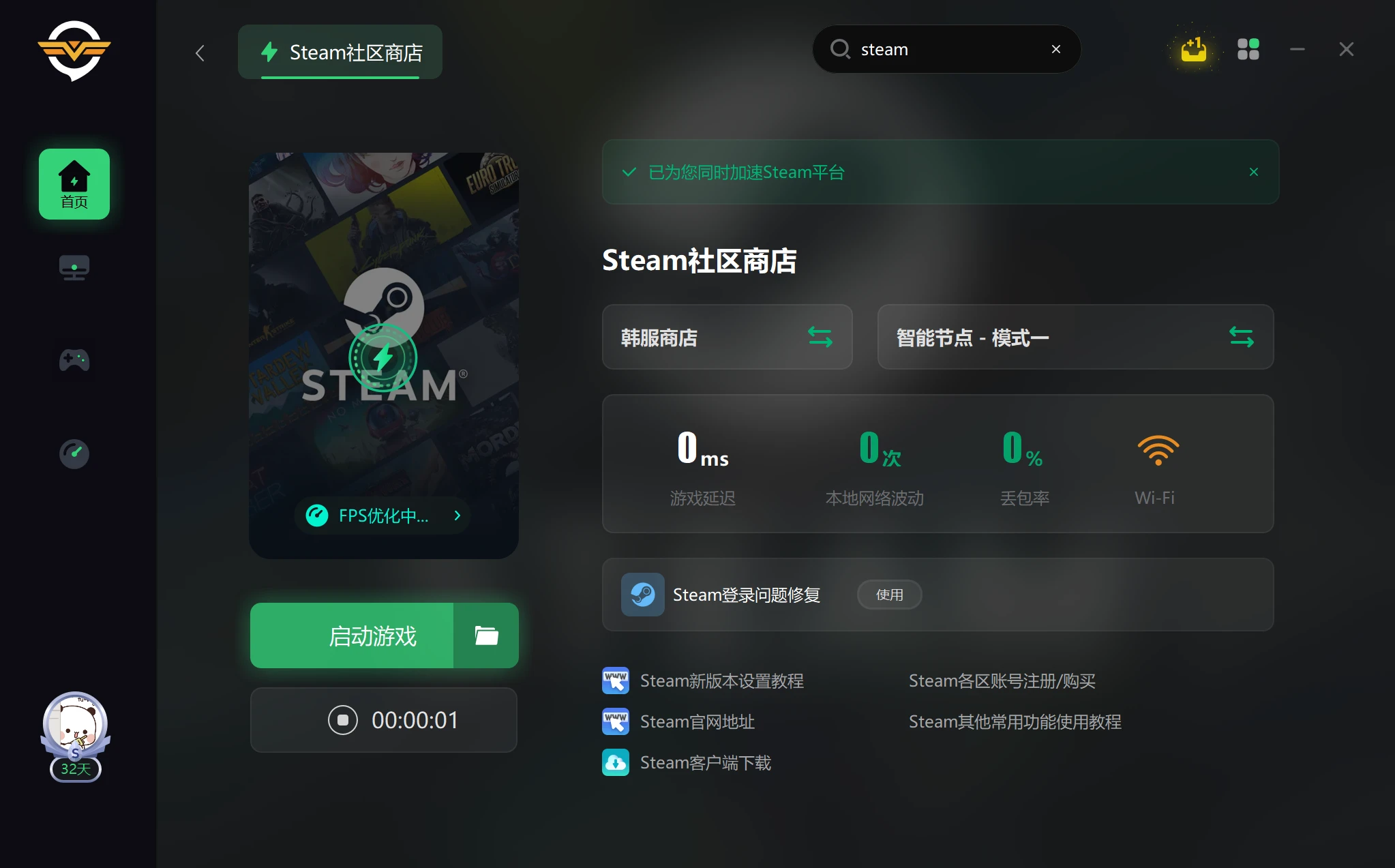Dismiss the 已为您同时加速Steam平台 notification
The width and height of the screenshot is (1395, 868).
pyautogui.click(x=1254, y=172)
